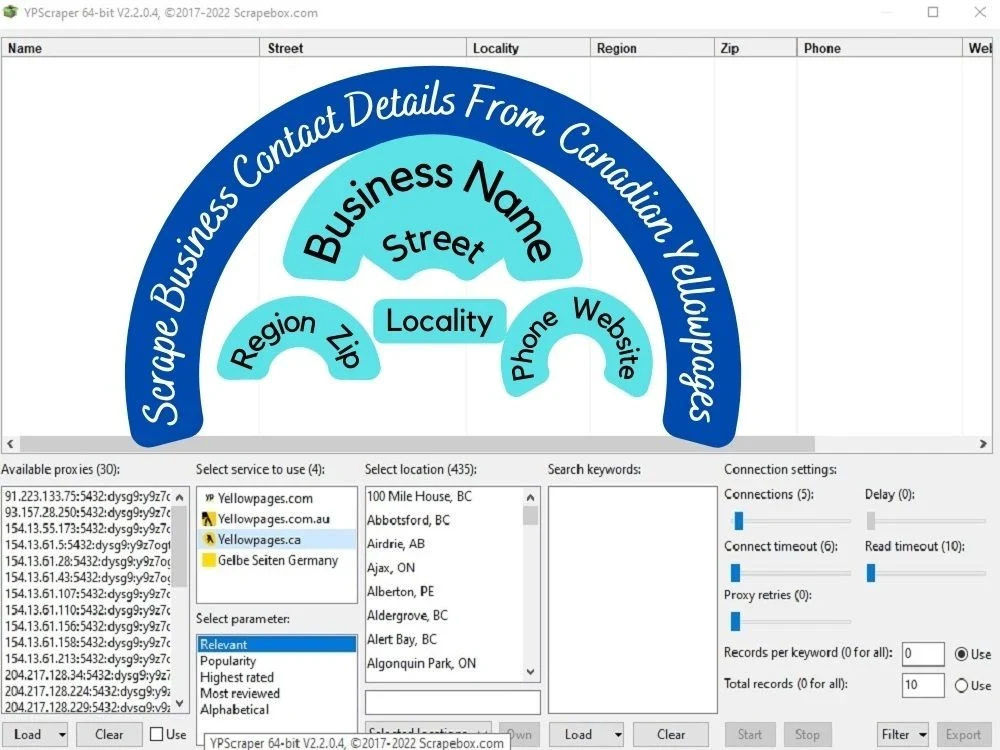
Task: Select proxy 154.13.61.213:5432
Action: pyautogui.click(x=87, y=658)
